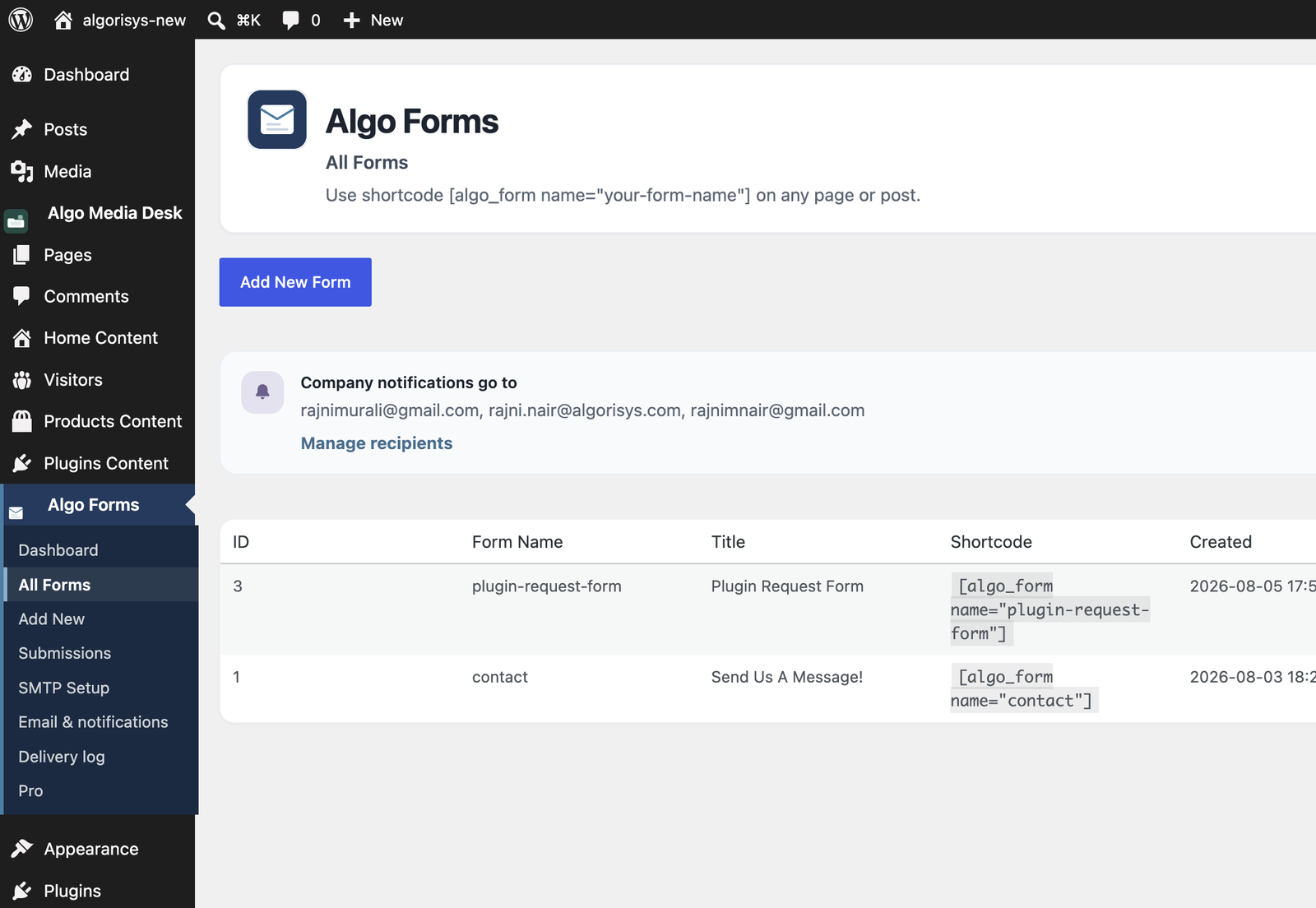Screen dimensions: 1316x908
Task: Open Delivery log submenu item
Action: [x=61, y=757]
